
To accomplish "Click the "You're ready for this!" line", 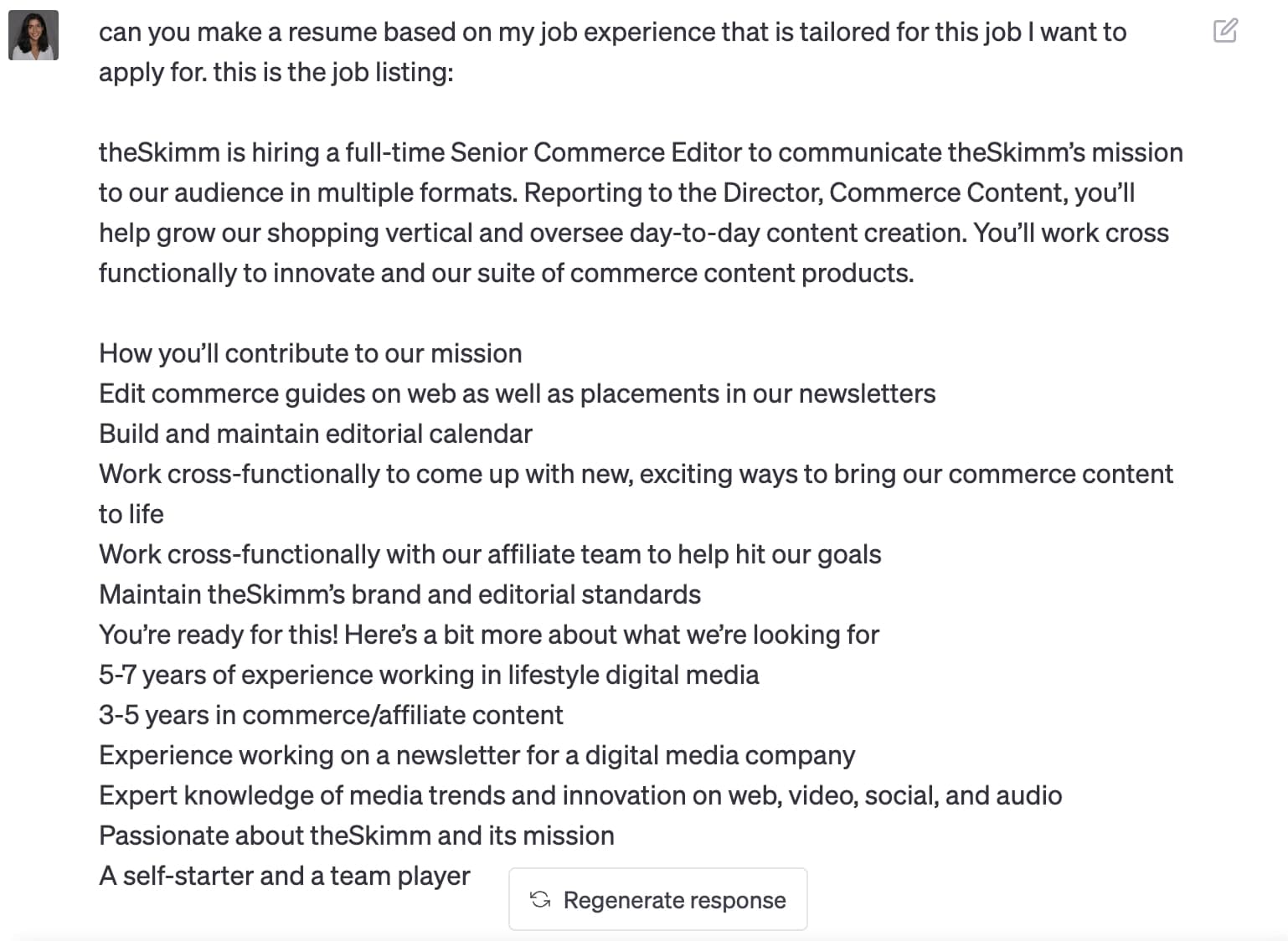I will pos(488,635).
